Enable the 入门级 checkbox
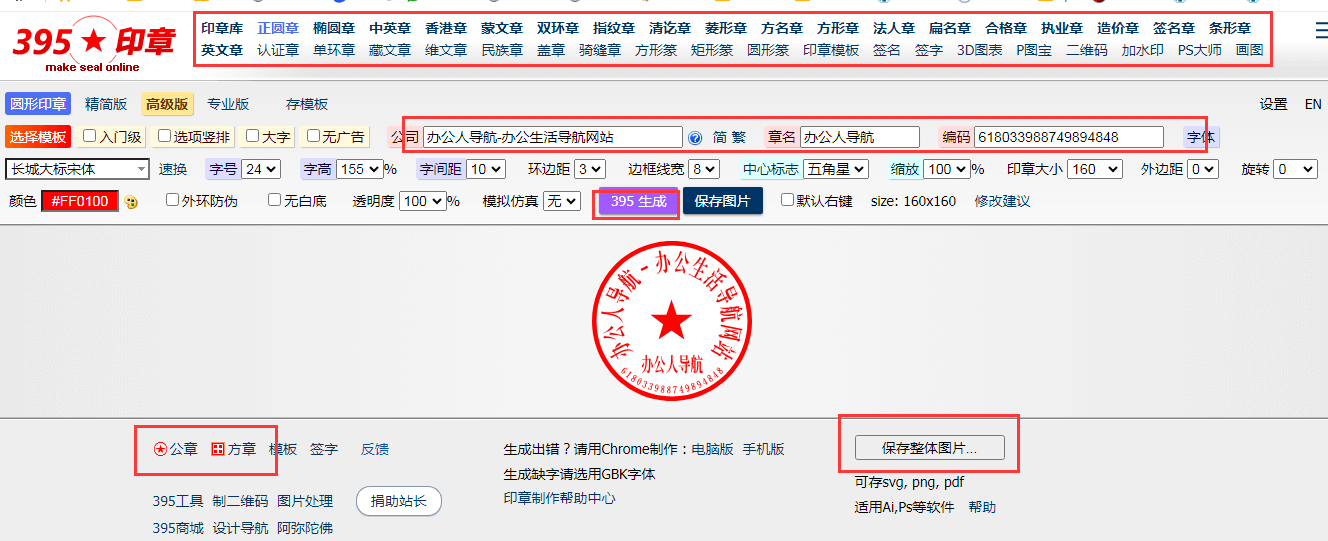Viewport: 1328px width, 541px height. tap(90, 136)
